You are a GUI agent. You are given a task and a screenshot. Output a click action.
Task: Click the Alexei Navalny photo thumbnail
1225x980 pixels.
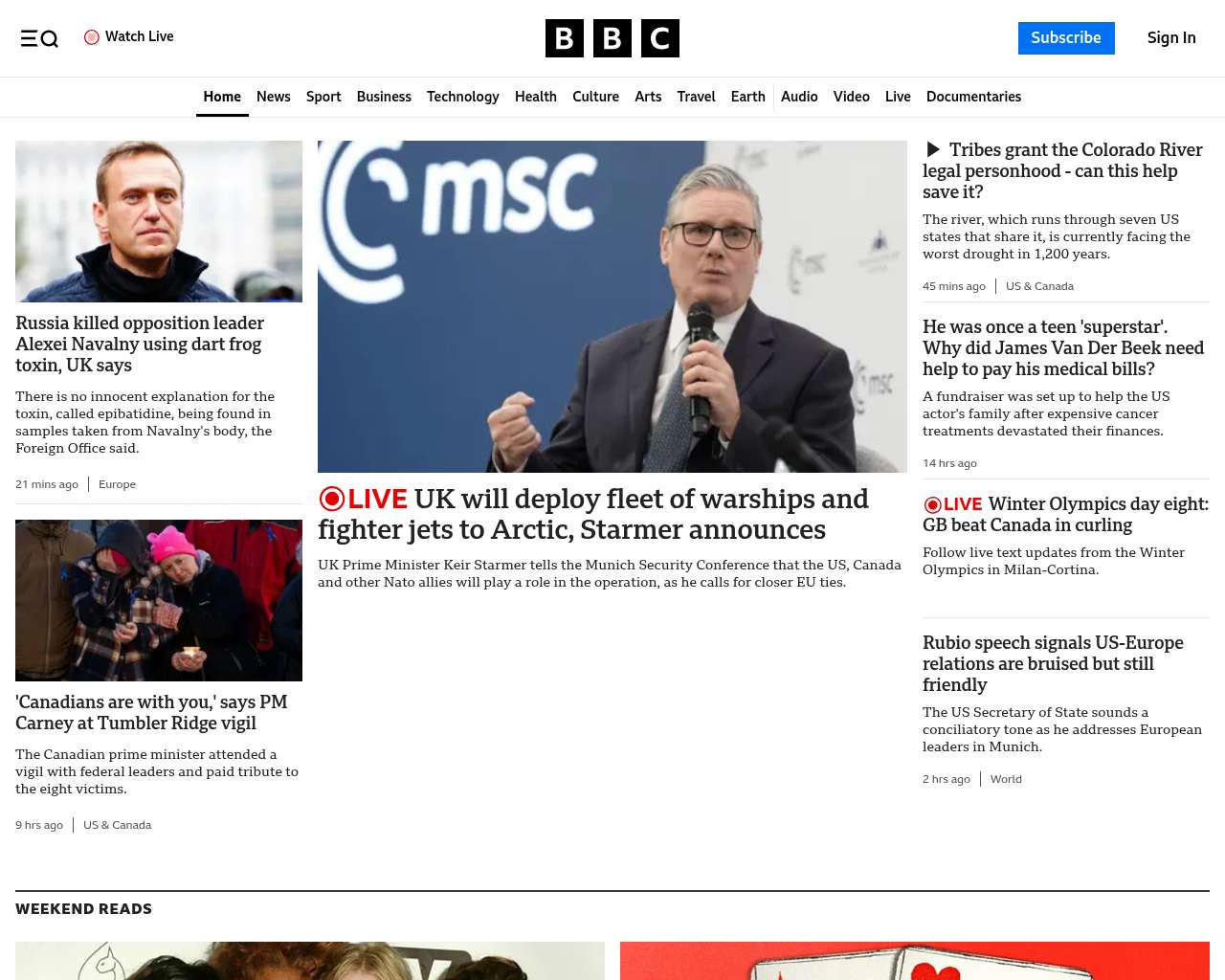click(x=159, y=221)
